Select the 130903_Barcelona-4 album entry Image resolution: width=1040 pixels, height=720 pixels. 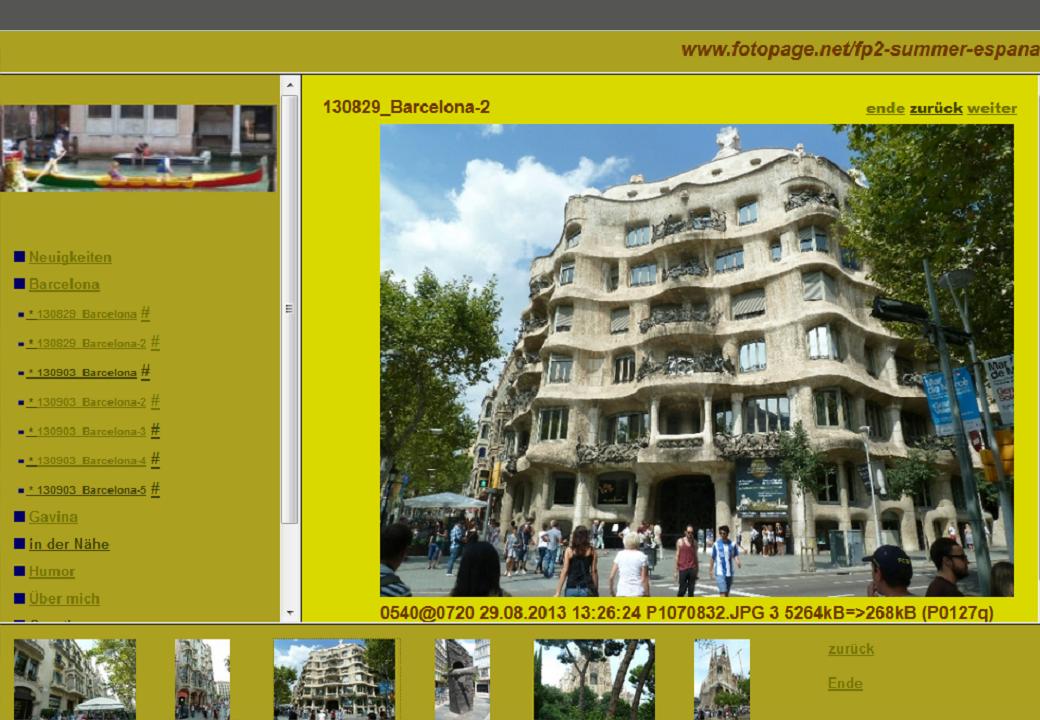coord(86,460)
